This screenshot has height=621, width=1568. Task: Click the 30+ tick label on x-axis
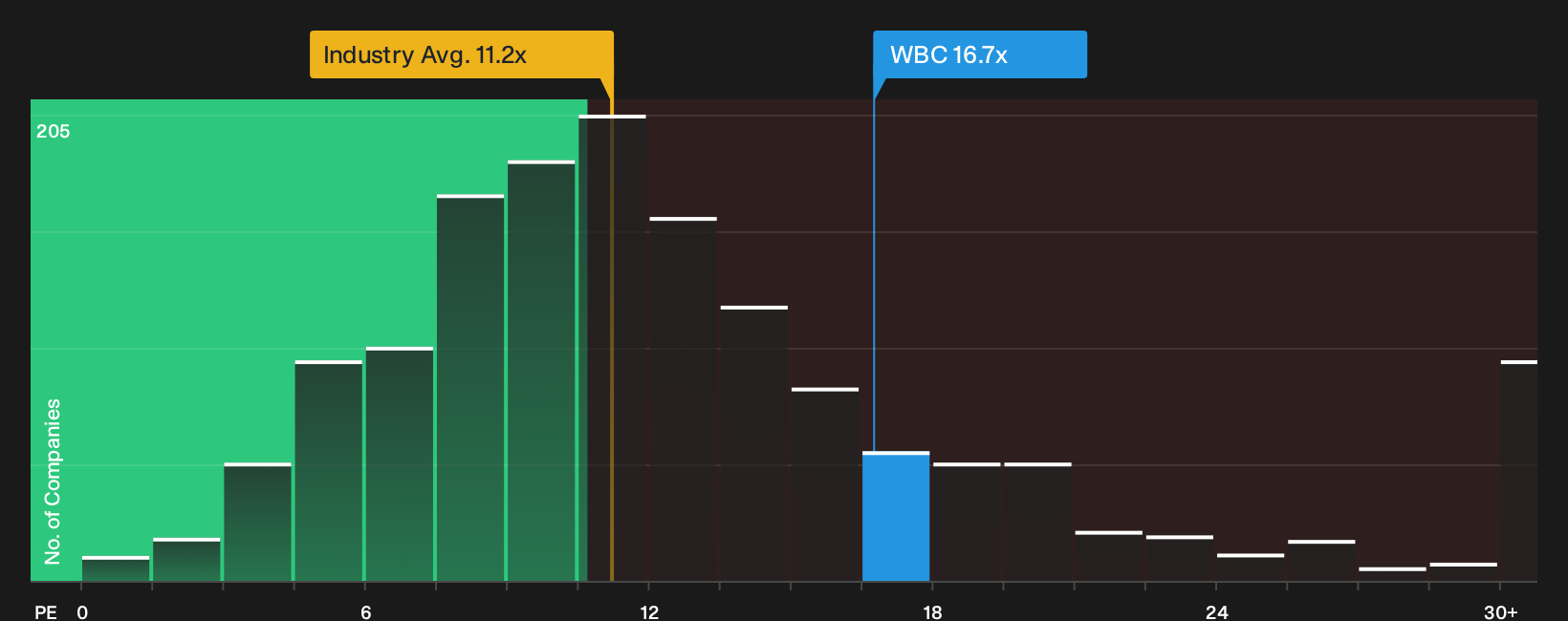coord(1500,612)
